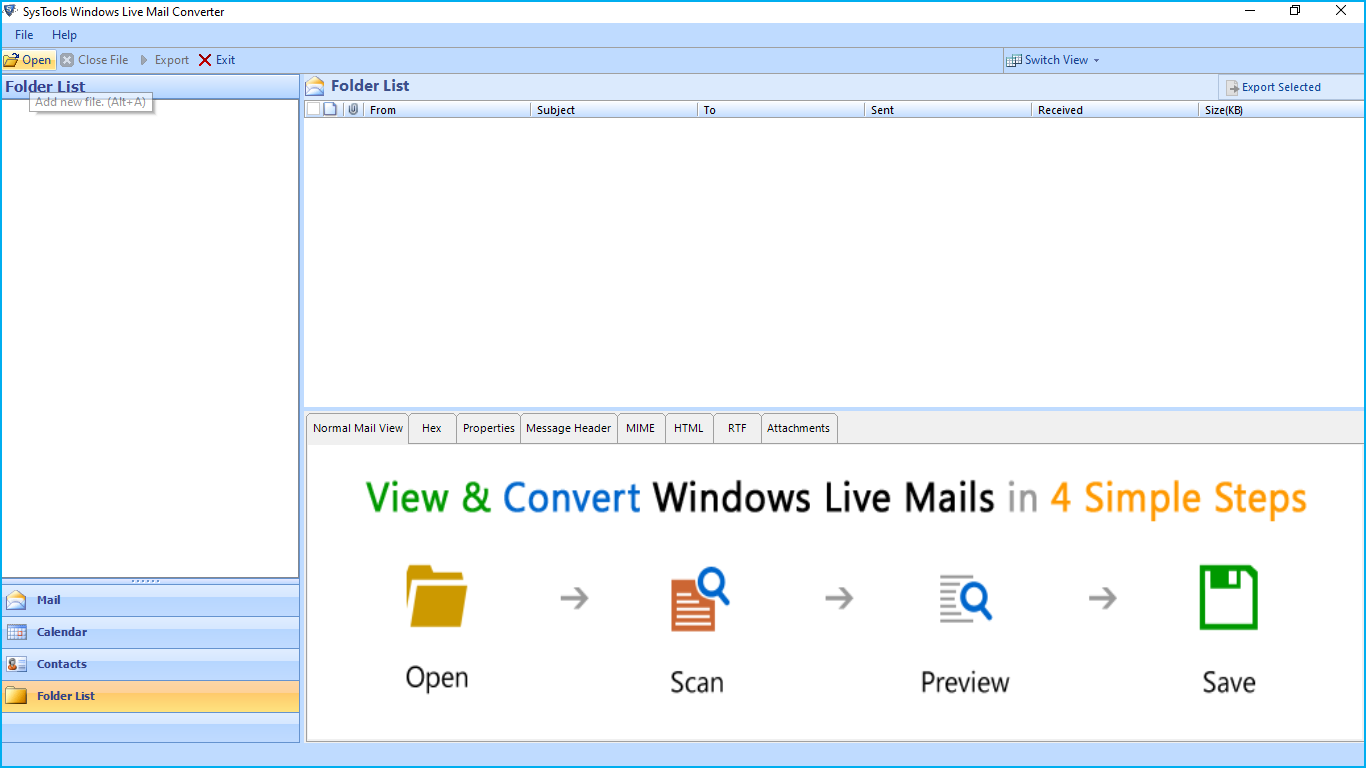Sort by From column header
Screen dimensions: 1366x768
click(x=447, y=110)
